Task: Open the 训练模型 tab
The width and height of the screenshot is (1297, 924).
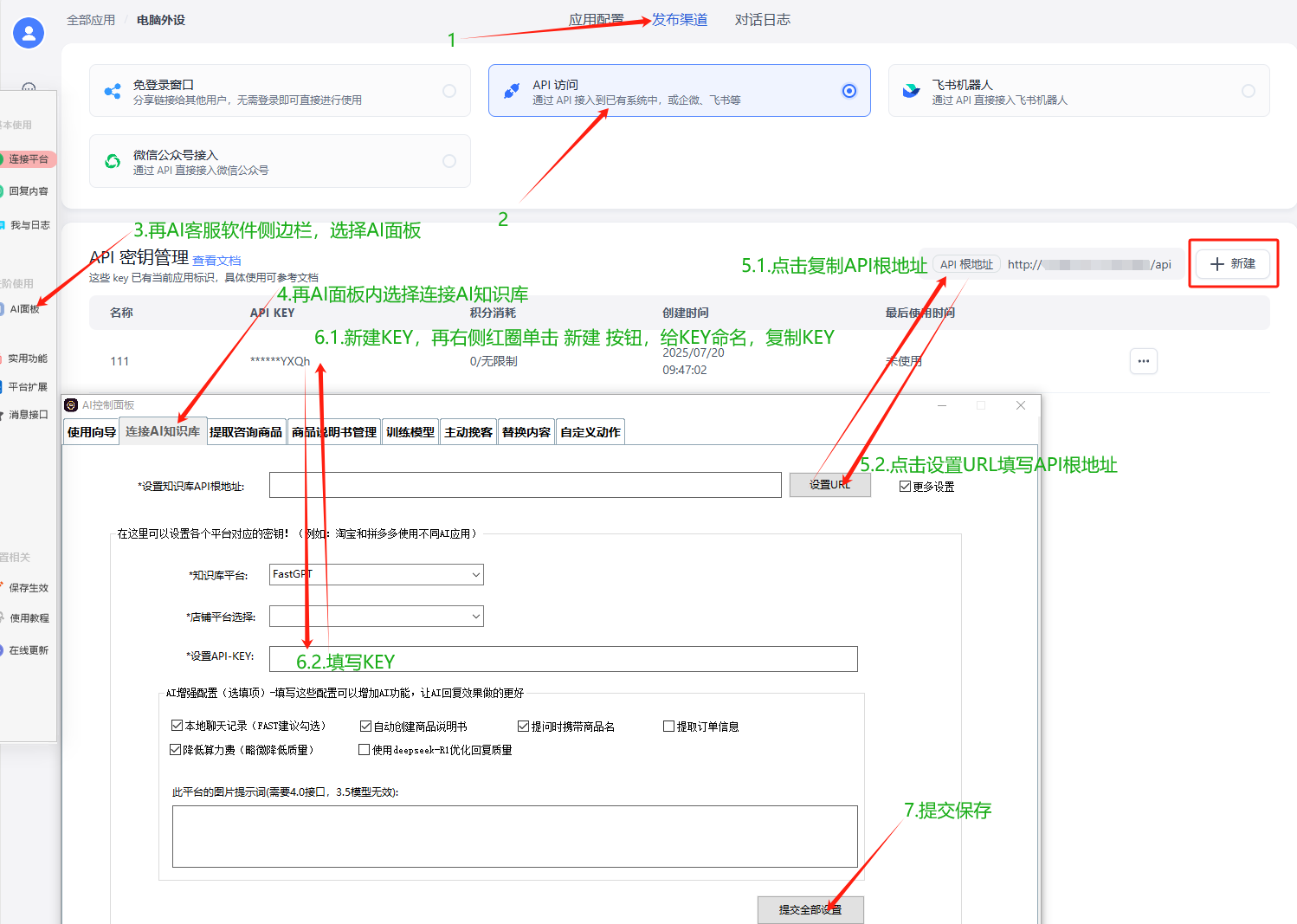Action: pos(410,432)
